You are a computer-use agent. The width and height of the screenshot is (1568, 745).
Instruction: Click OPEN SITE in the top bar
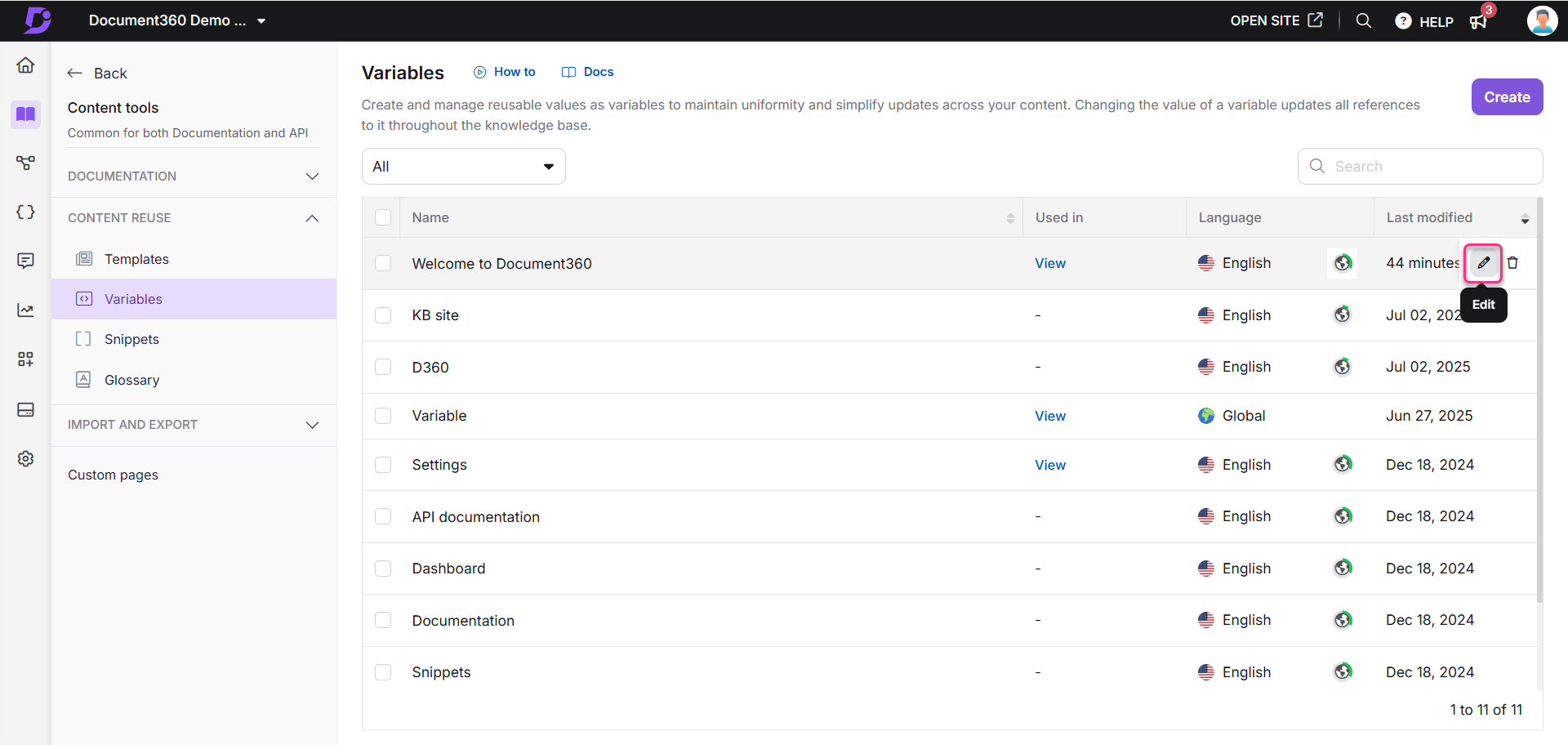1276,20
